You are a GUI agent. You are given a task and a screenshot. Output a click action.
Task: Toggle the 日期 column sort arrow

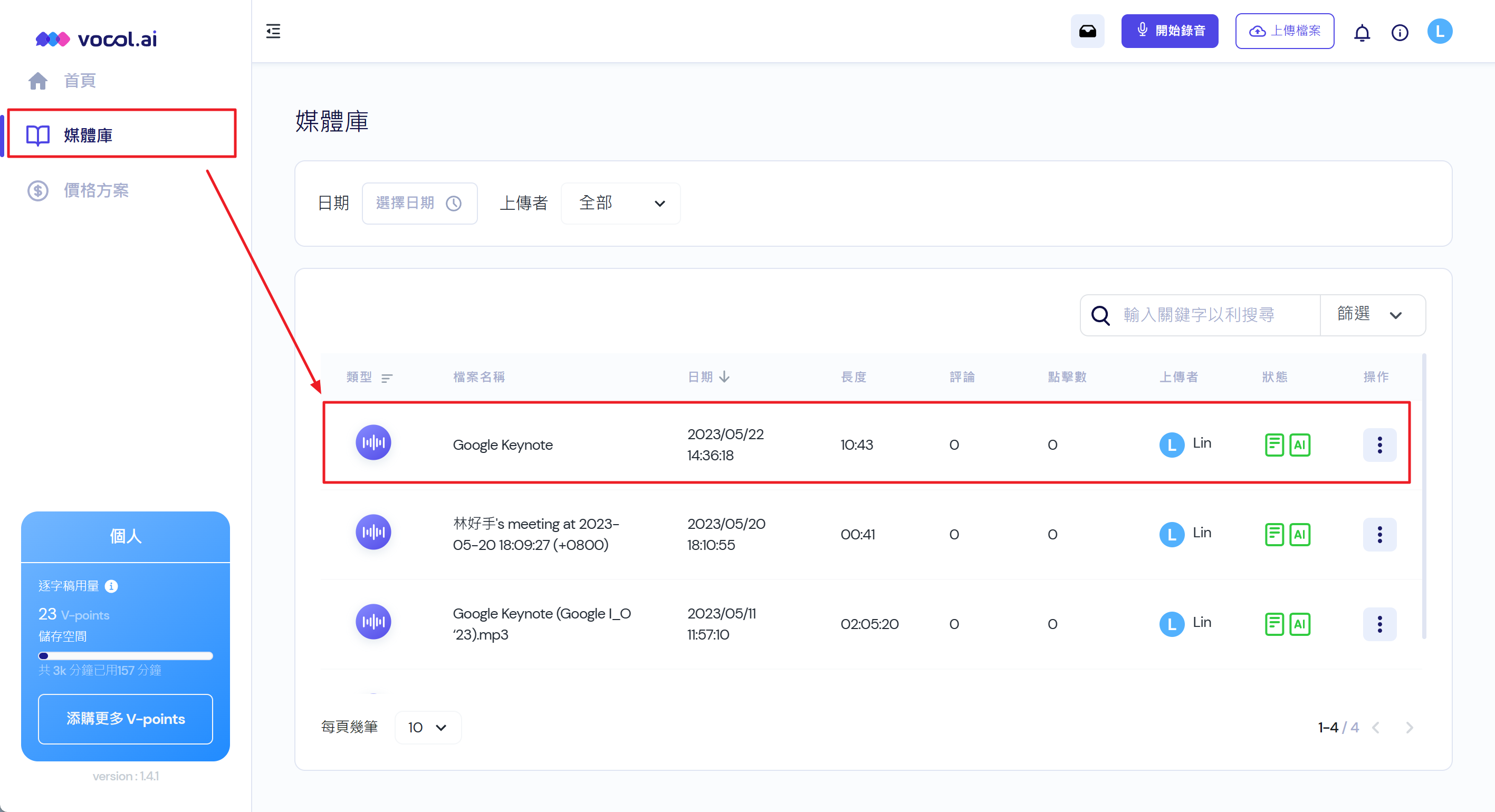coord(724,377)
